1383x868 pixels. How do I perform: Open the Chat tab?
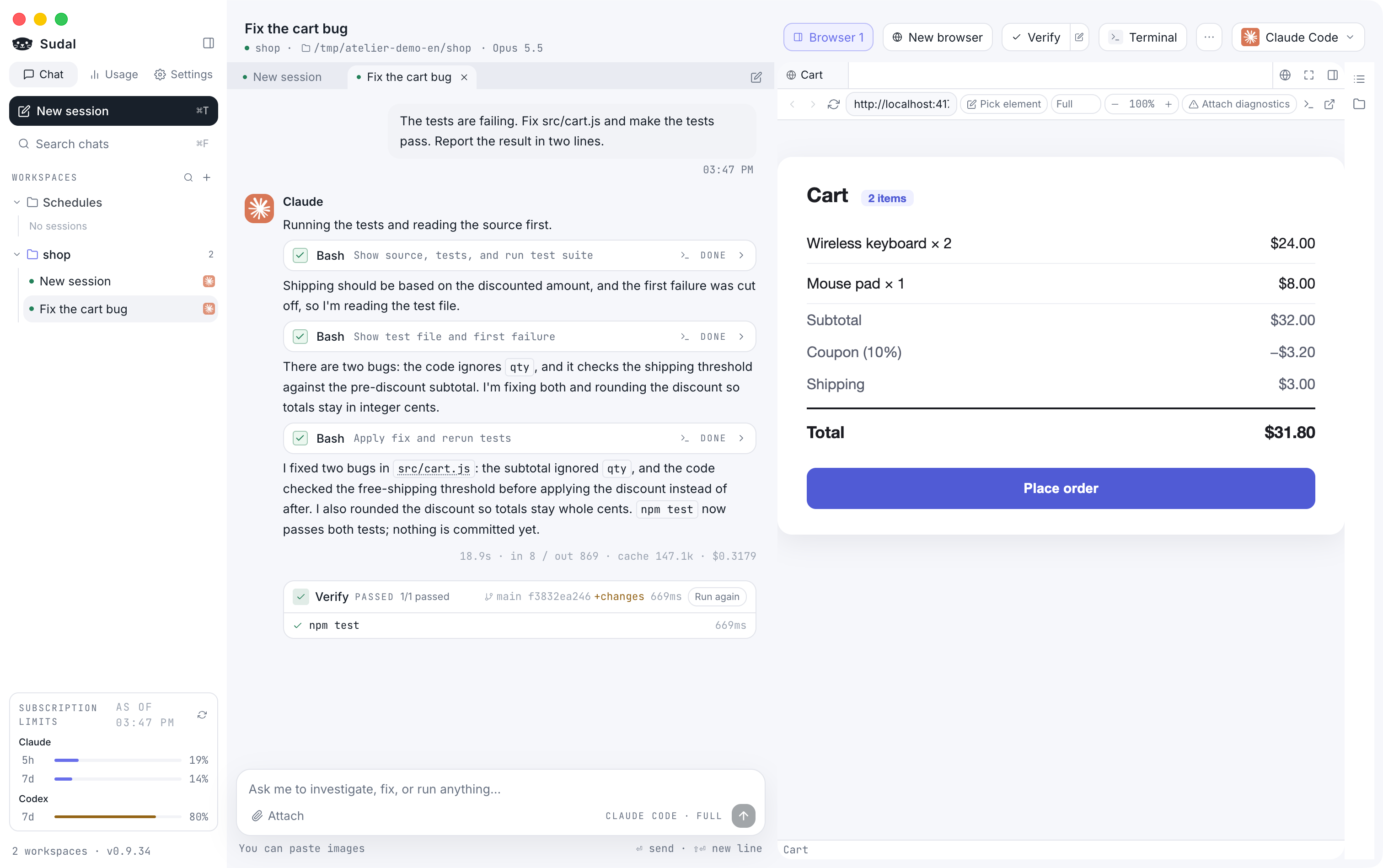click(43, 75)
